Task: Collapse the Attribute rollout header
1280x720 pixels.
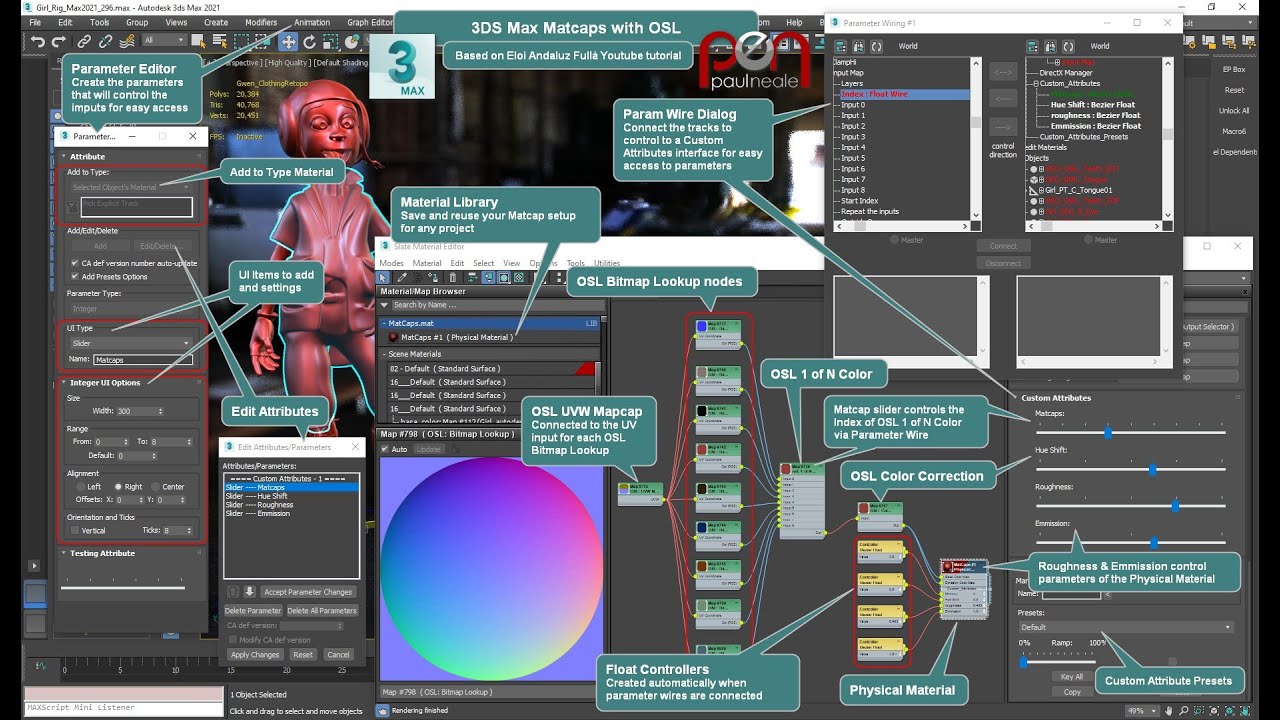Action: tap(131, 156)
